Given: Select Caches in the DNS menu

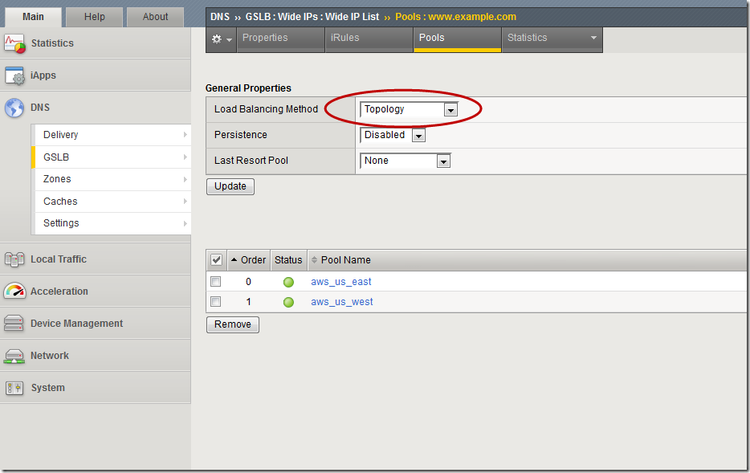Looking at the screenshot, I should [113, 201].
